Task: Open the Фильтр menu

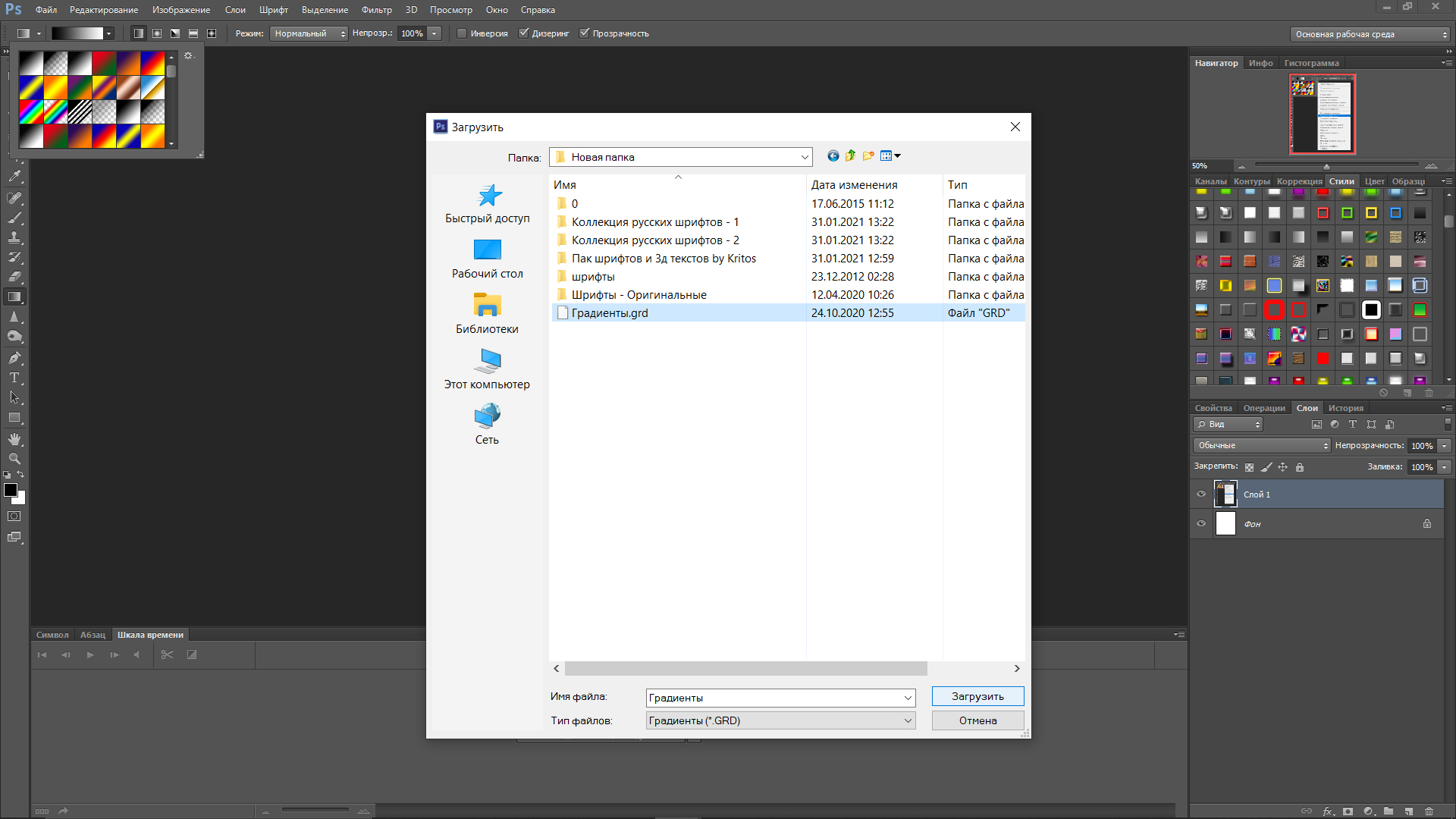Action: pos(377,10)
